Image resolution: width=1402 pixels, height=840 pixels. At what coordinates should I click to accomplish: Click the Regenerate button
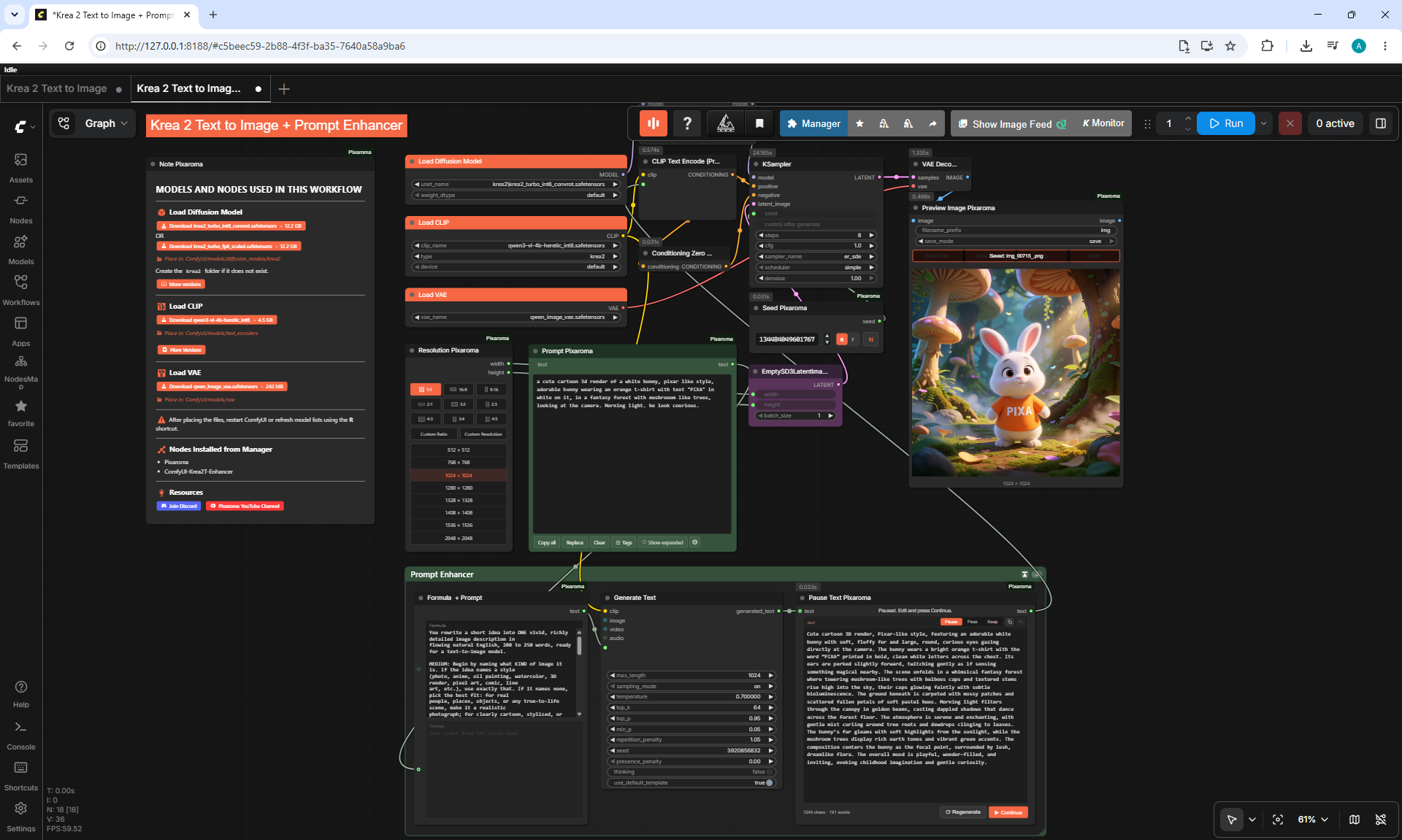coord(963,812)
